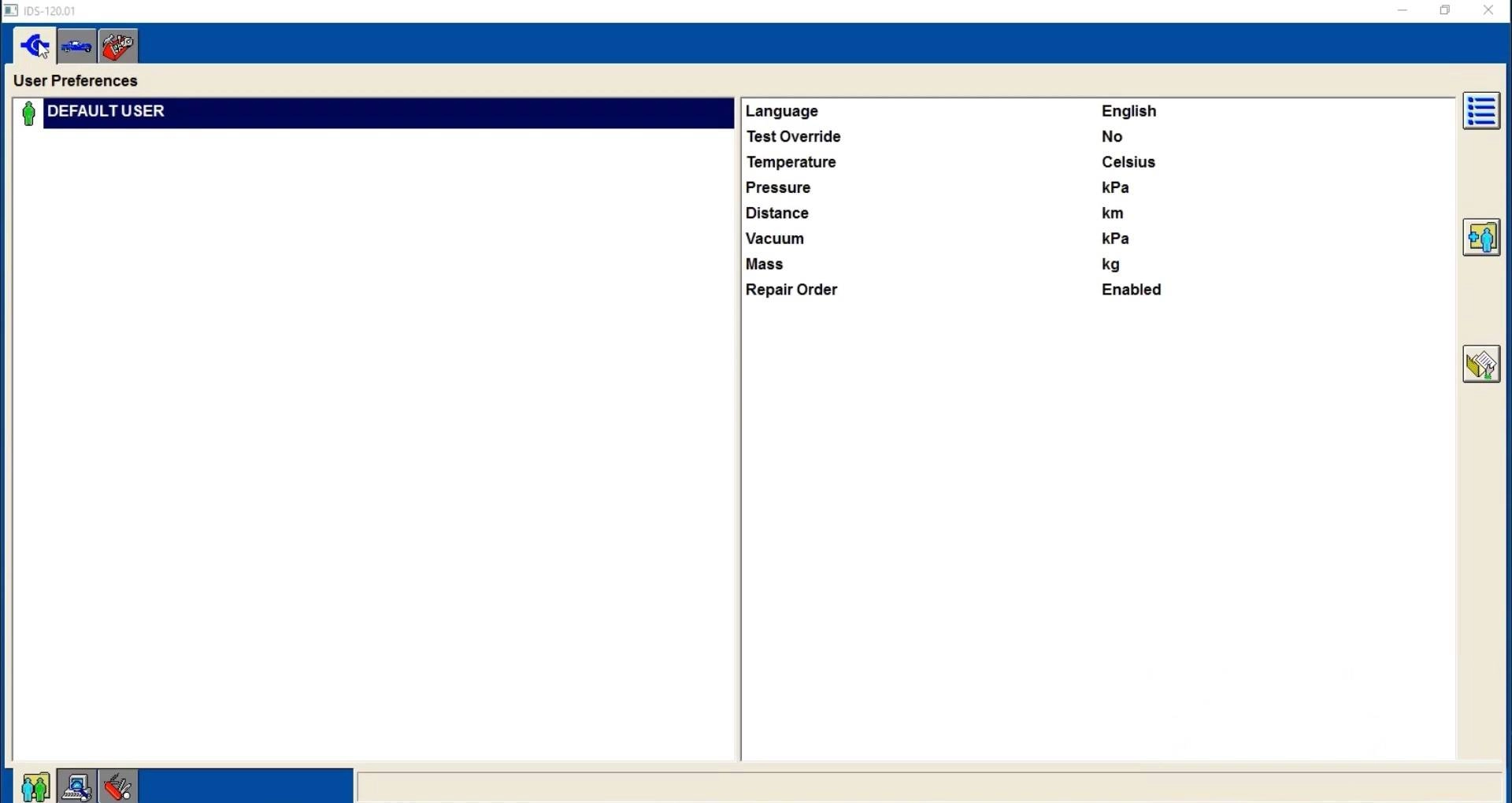Click the Enabled repair order value
The width and height of the screenshot is (1512, 803).
pyautogui.click(x=1131, y=290)
